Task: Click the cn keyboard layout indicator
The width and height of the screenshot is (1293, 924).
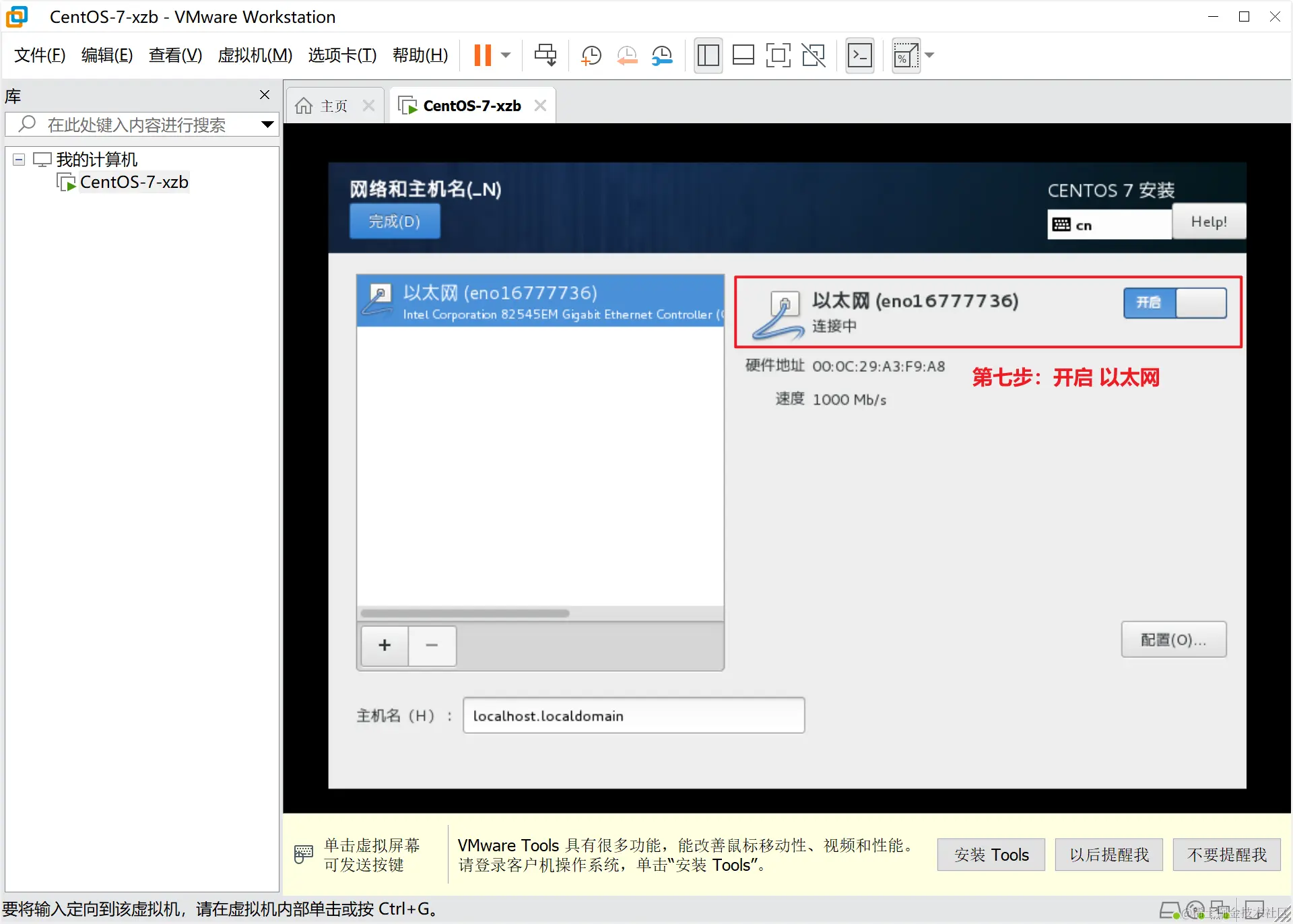Action: (x=1109, y=225)
